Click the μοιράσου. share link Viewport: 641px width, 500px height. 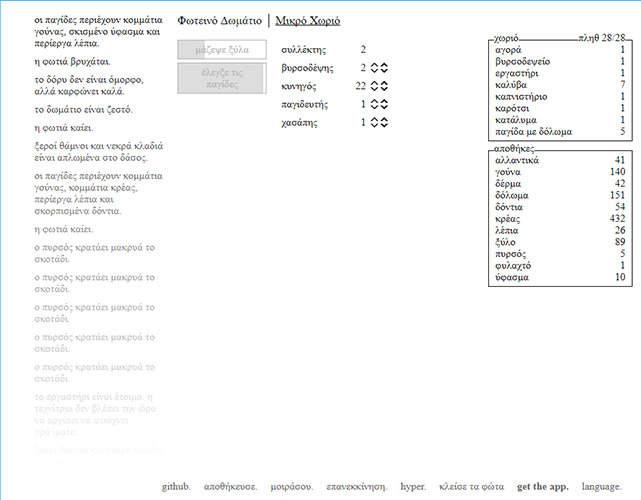(291, 487)
